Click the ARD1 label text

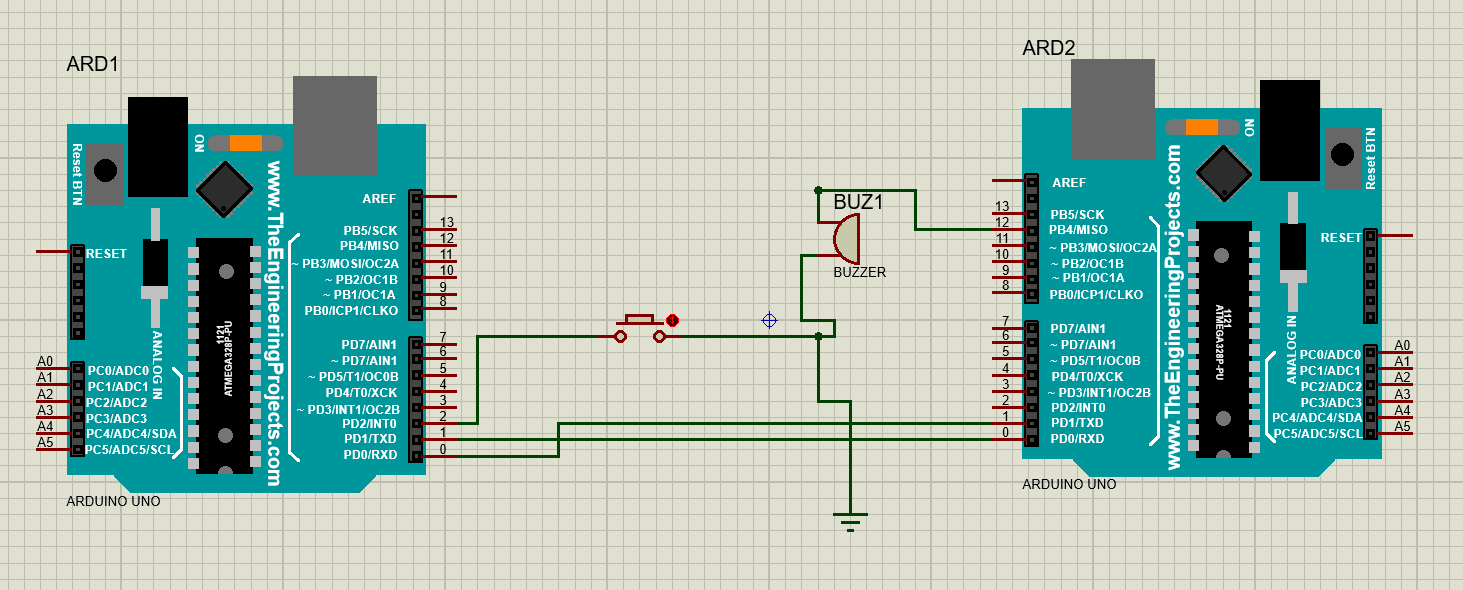coord(94,62)
